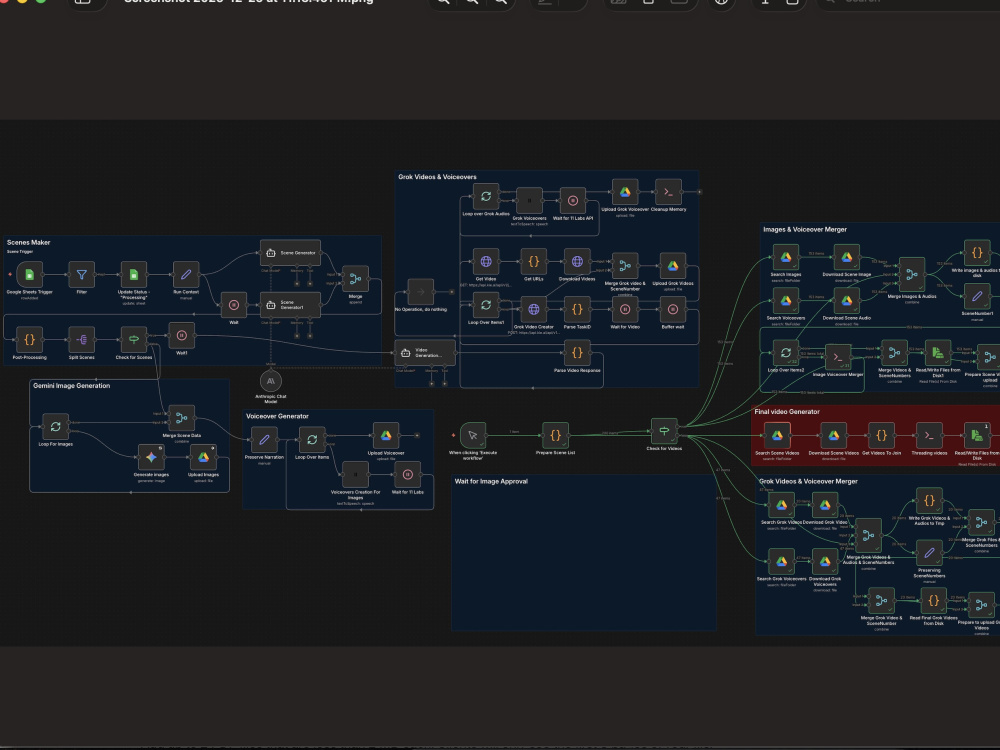Select the Loop For Images node
Screen dimensions: 1000x750
point(55,426)
